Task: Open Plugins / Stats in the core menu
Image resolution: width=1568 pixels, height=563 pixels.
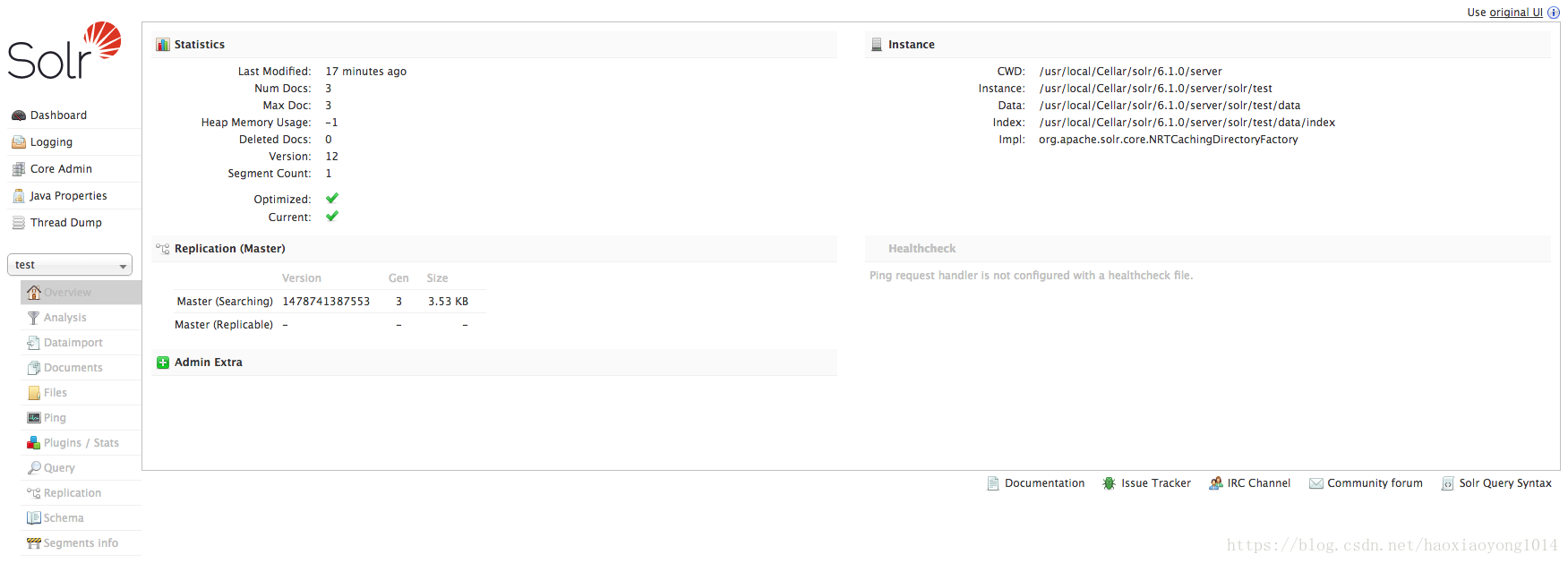Action: click(x=81, y=443)
